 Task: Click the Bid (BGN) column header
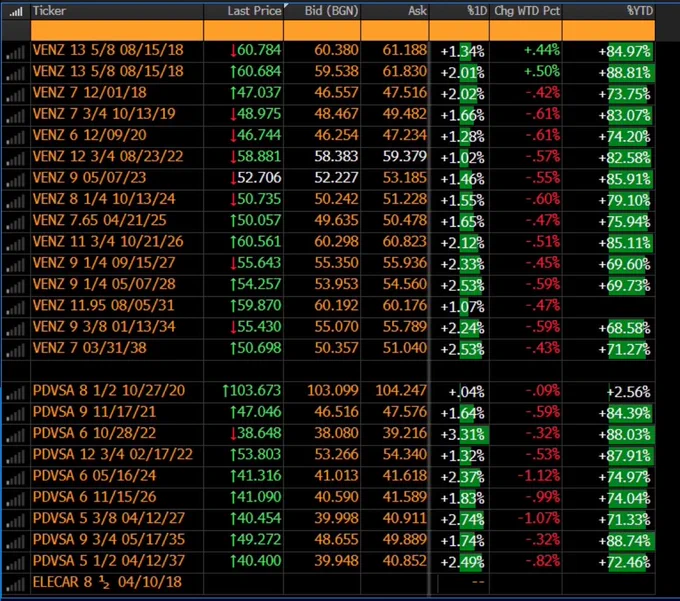pos(322,11)
